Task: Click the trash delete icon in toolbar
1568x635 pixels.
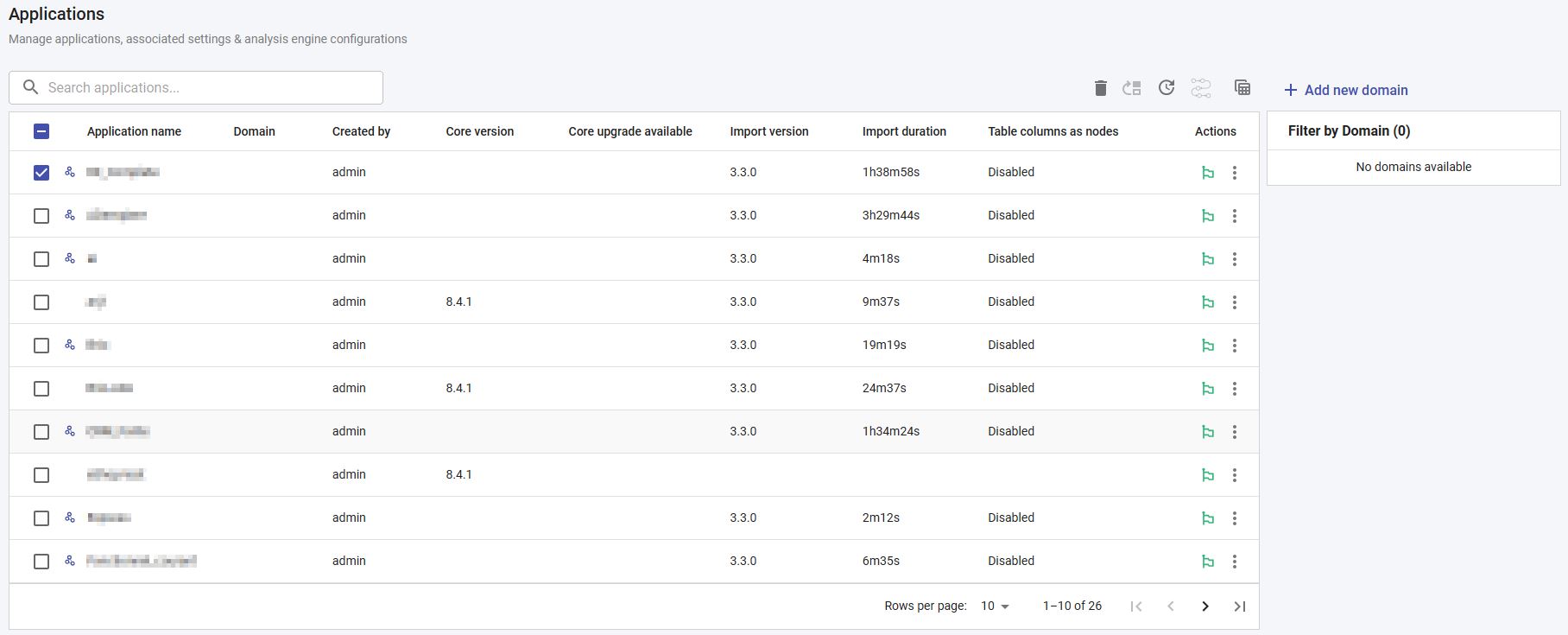Action: click(x=1100, y=88)
